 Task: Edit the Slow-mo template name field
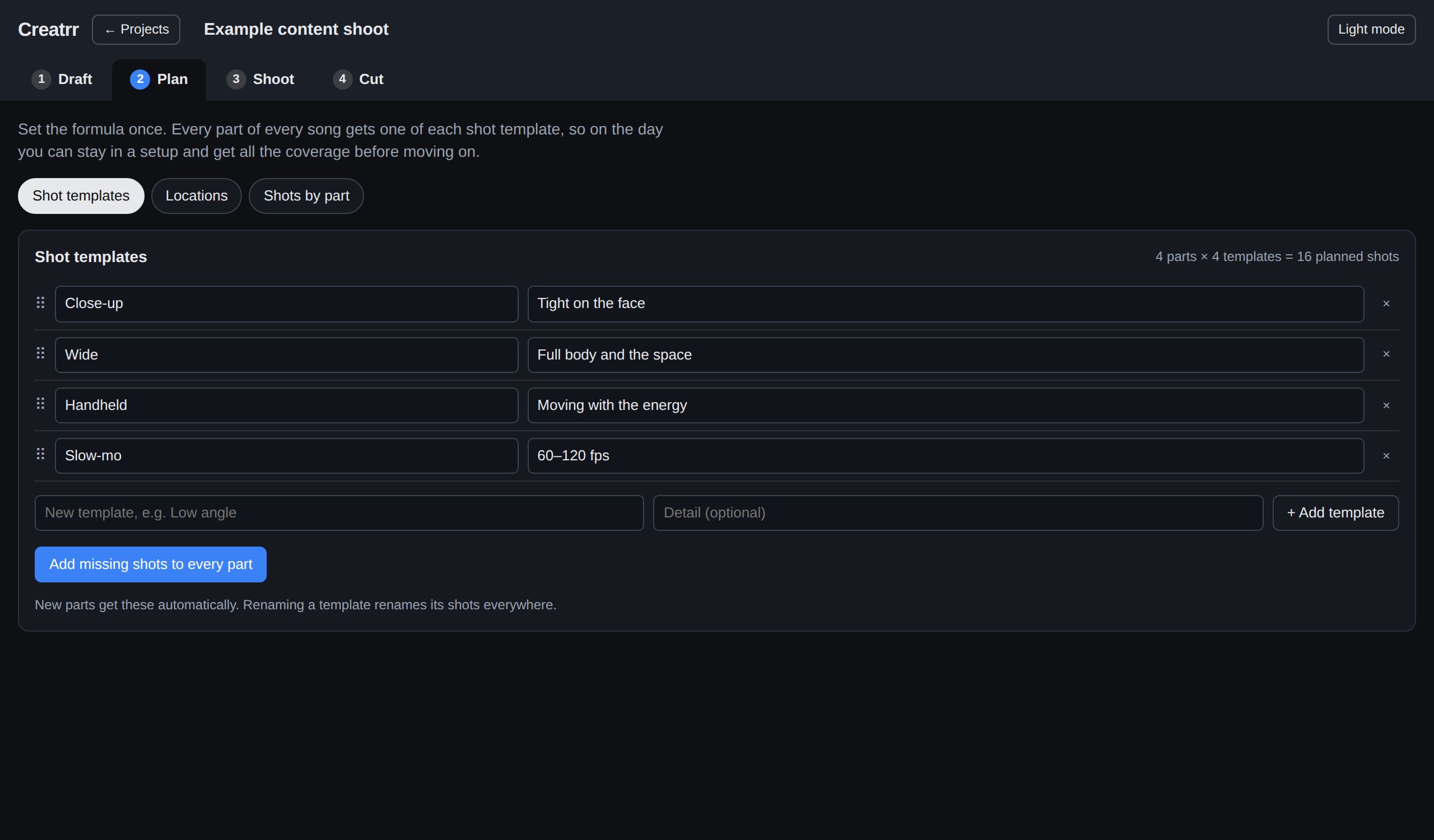coord(286,456)
